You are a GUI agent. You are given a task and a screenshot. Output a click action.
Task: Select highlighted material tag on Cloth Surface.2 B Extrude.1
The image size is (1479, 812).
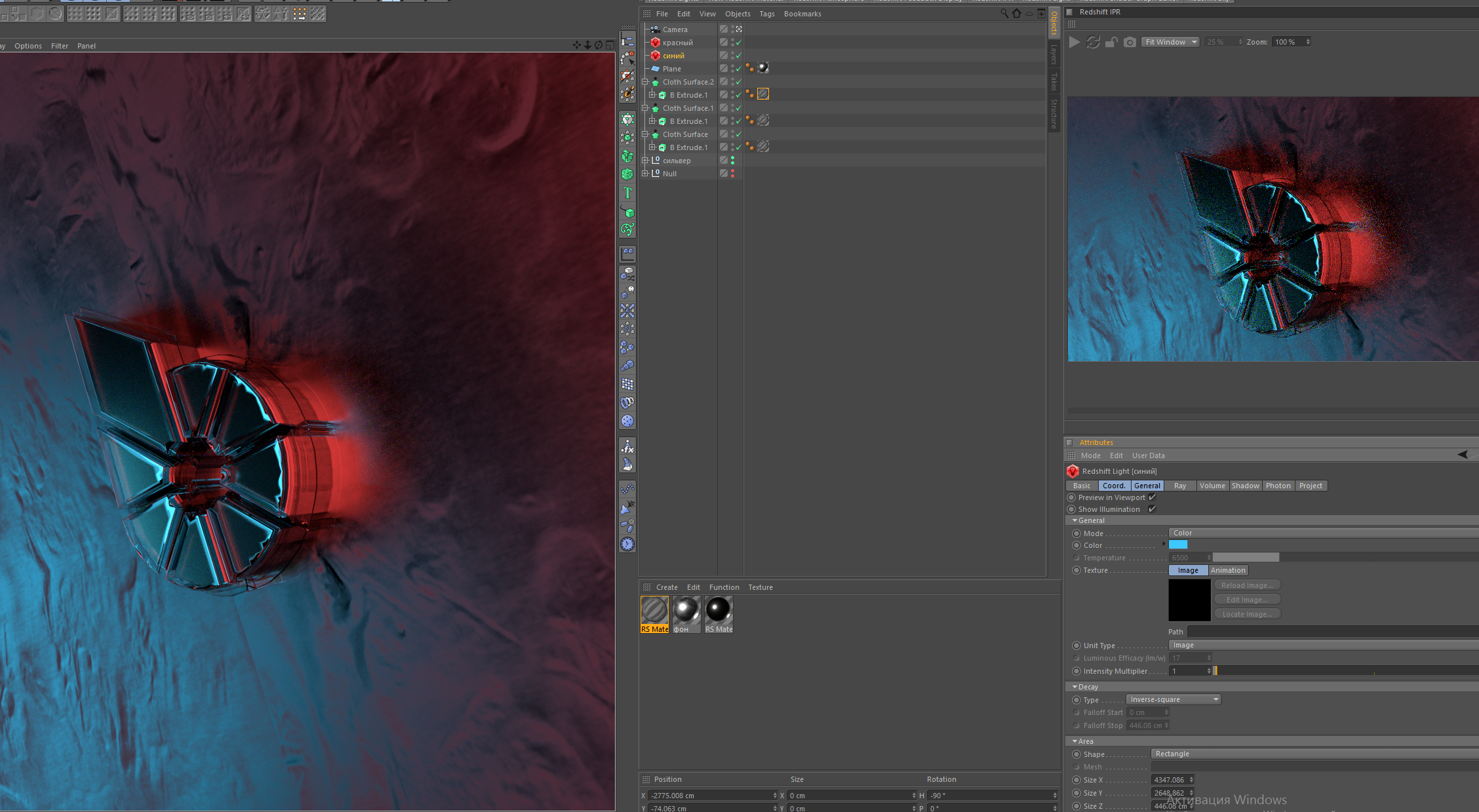click(763, 94)
